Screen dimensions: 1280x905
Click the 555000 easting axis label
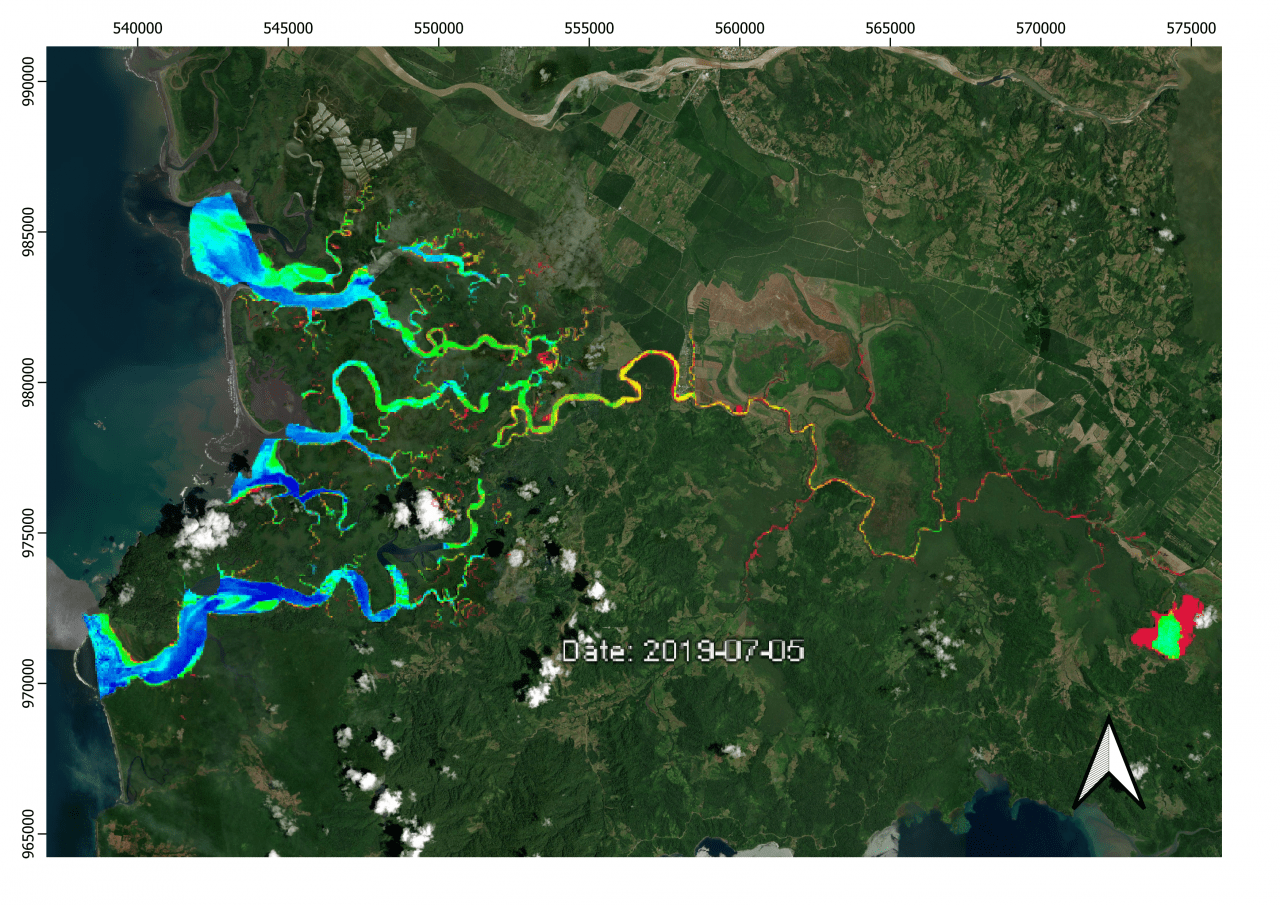[x=589, y=30]
